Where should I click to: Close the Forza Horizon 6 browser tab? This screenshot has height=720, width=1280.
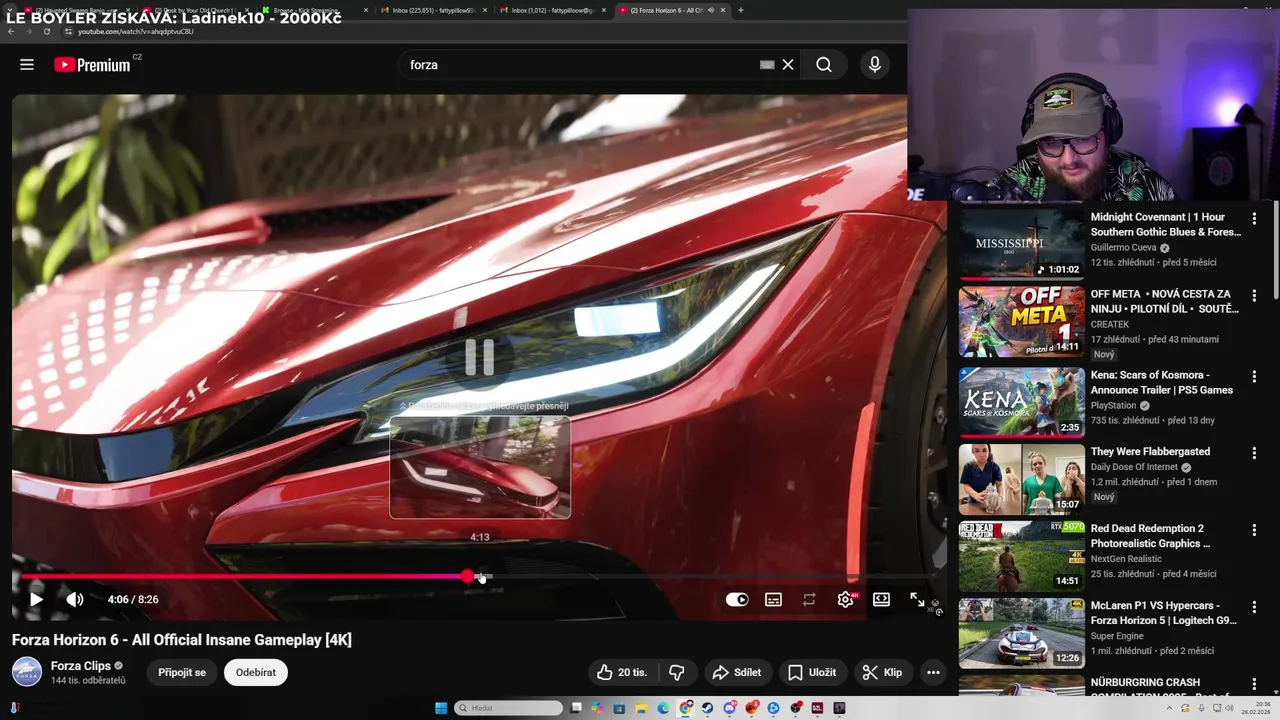pos(723,10)
